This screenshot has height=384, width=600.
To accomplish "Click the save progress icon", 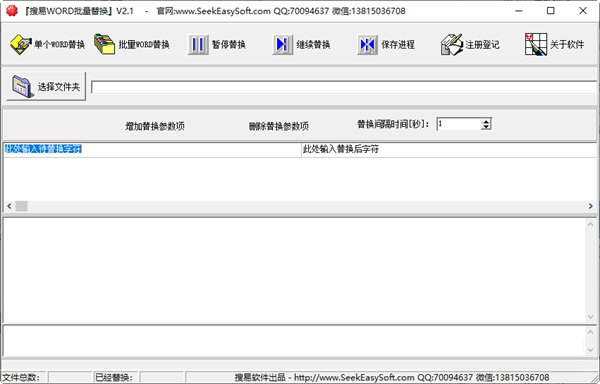I will pos(367,44).
